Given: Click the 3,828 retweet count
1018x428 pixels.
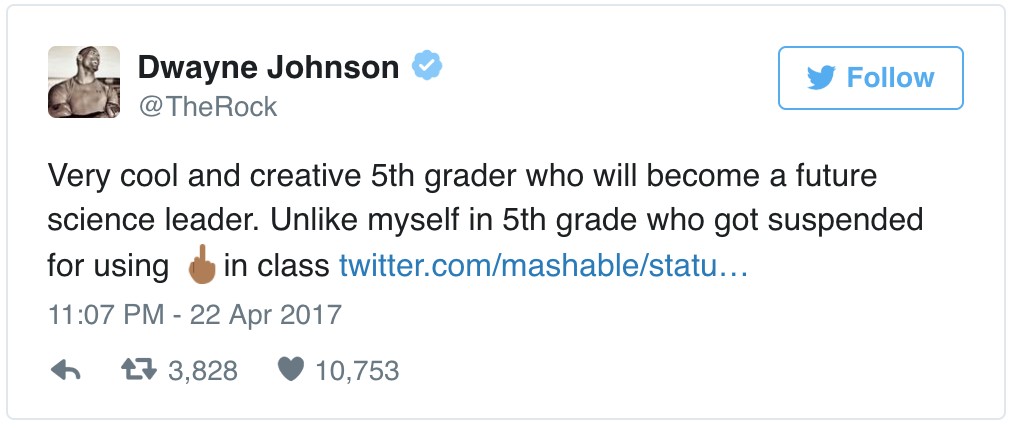Looking at the screenshot, I should 203,372.
